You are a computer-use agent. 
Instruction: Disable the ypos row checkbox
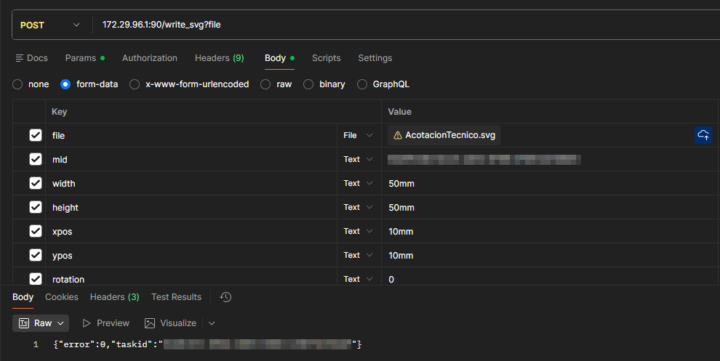tap(35, 254)
